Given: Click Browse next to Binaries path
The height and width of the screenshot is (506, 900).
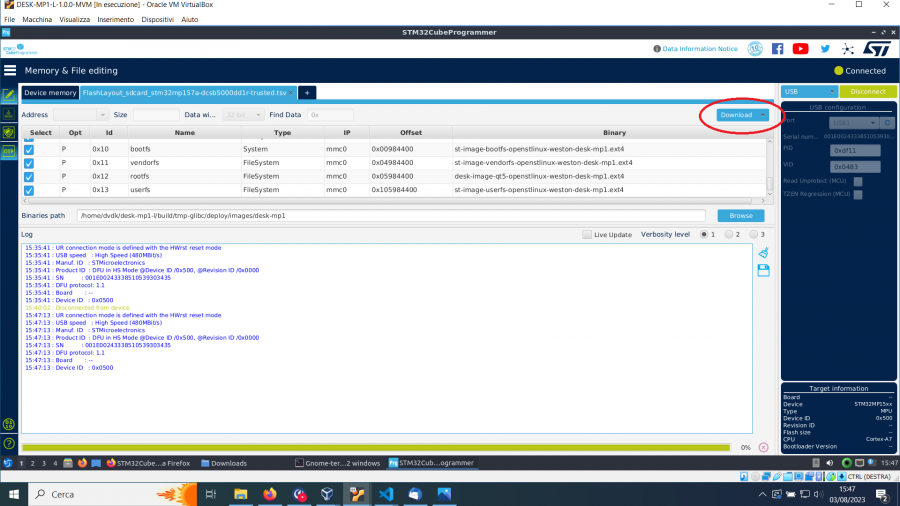Looking at the screenshot, I should point(740,215).
